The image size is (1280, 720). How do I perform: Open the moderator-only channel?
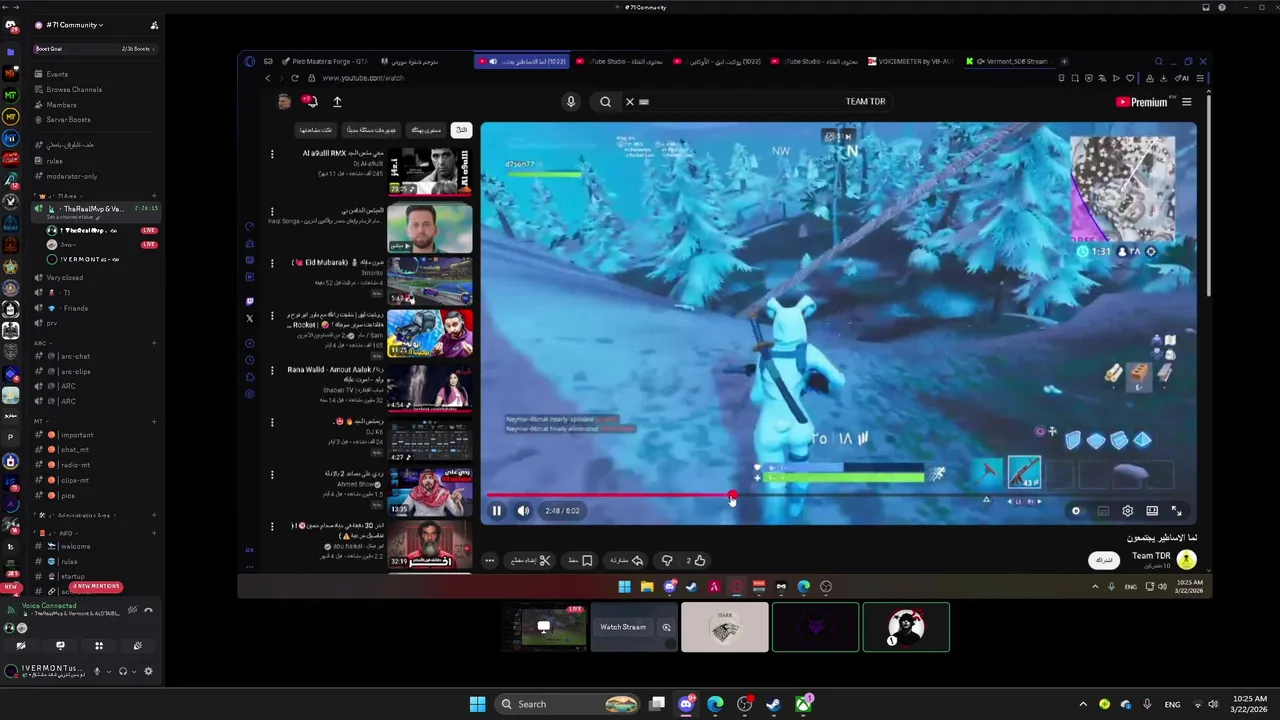[95, 176]
